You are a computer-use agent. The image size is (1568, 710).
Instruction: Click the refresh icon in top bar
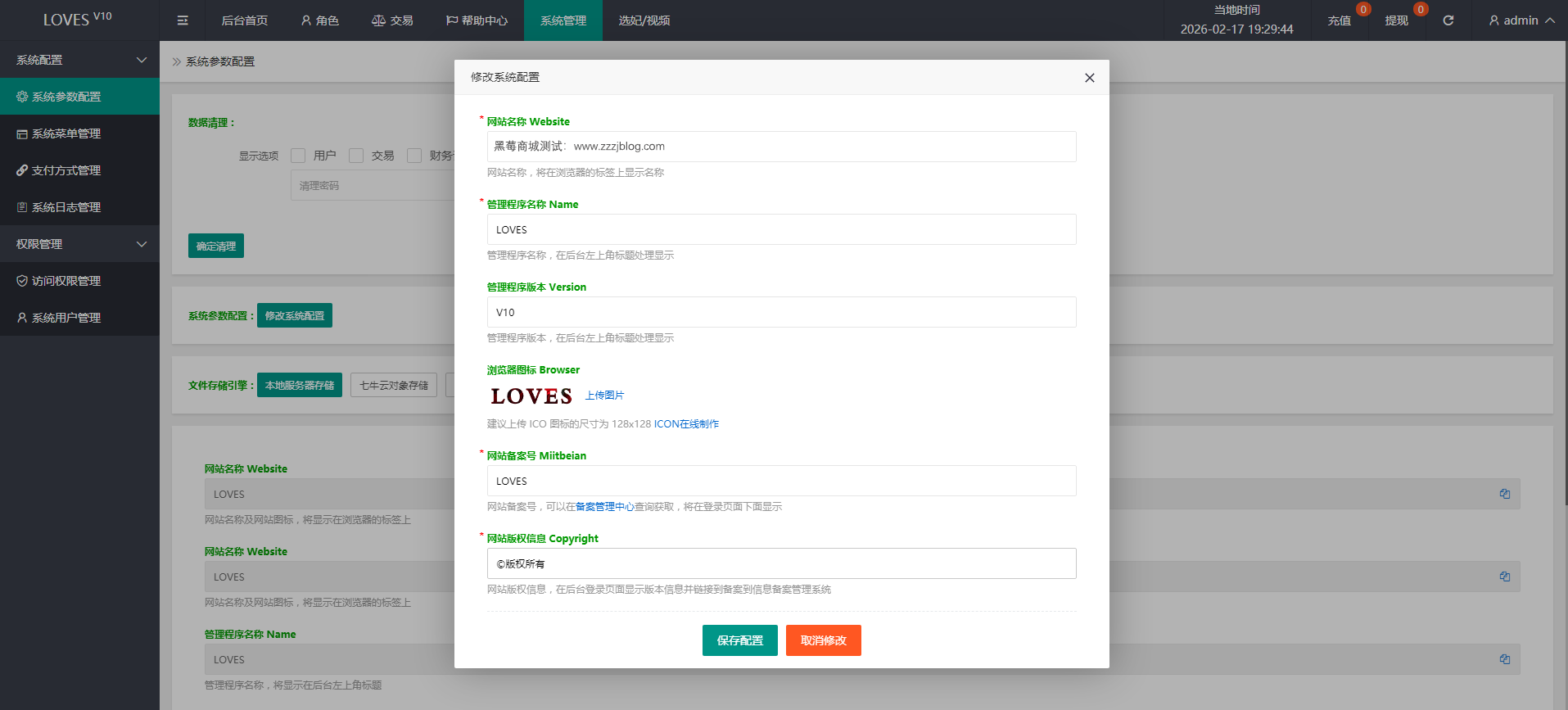click(1448, 20)
